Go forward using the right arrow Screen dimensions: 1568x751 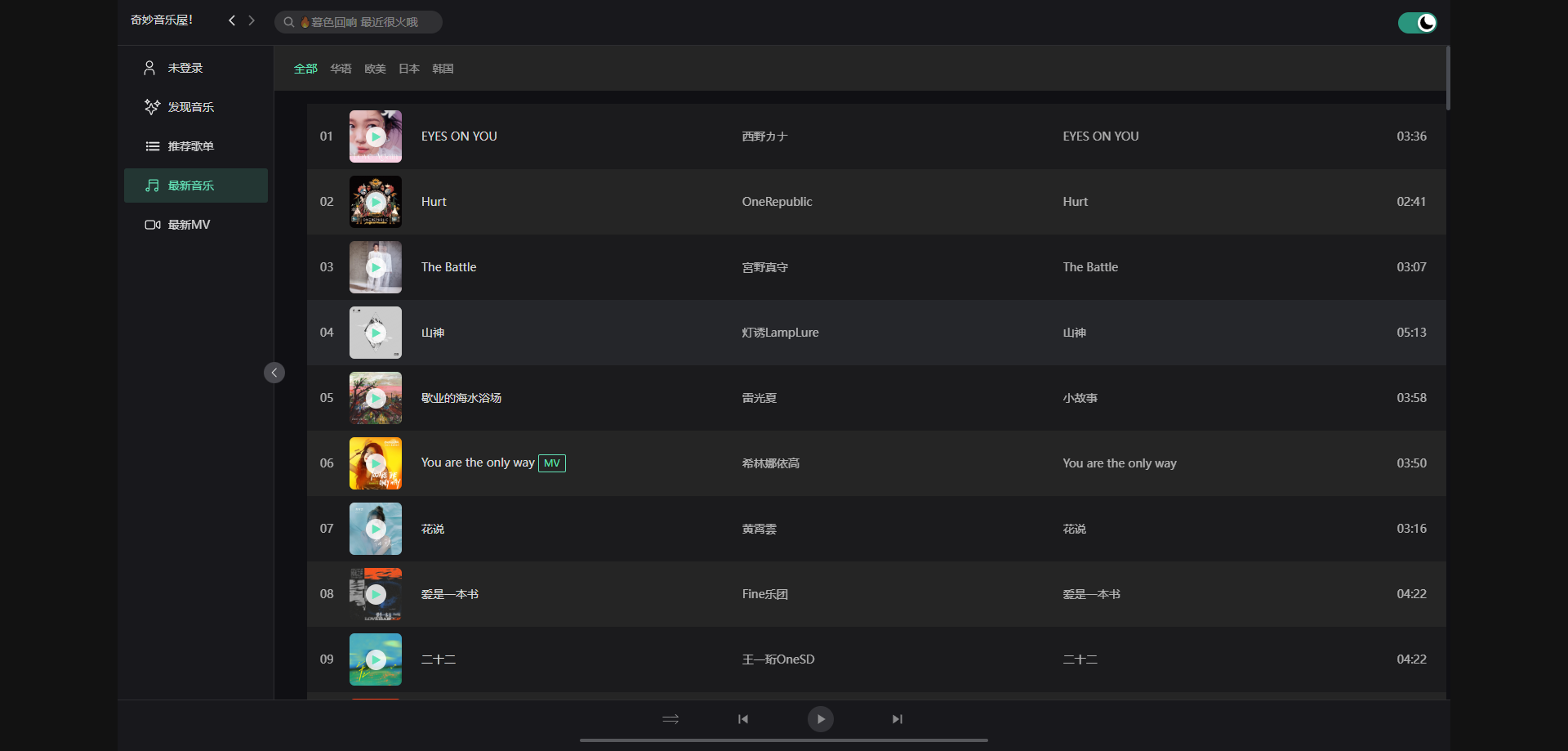[x=252, y=20]
